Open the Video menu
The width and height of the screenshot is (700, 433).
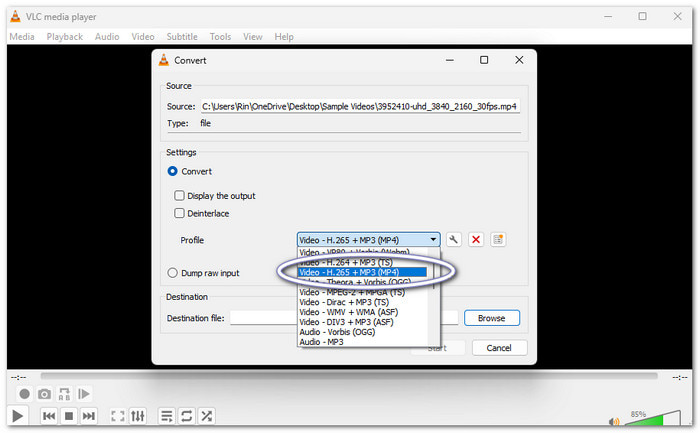(x=143, y=37)
